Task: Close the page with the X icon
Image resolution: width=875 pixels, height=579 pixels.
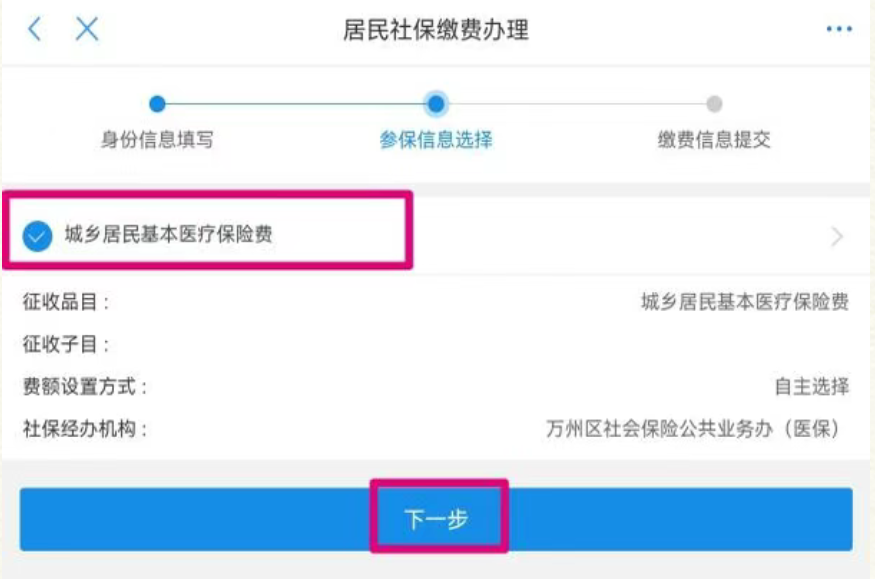Action: 87,30
